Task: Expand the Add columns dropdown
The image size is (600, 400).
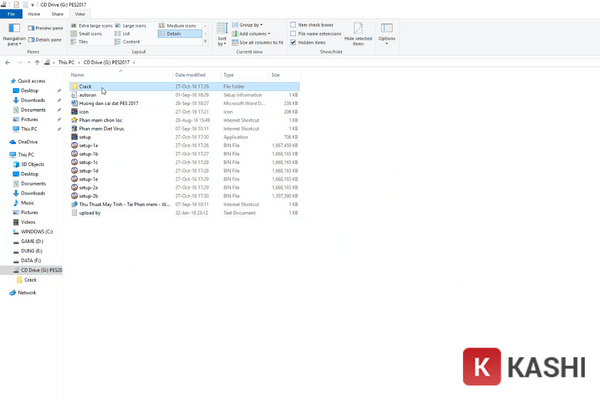Action: tap(253, 33)
